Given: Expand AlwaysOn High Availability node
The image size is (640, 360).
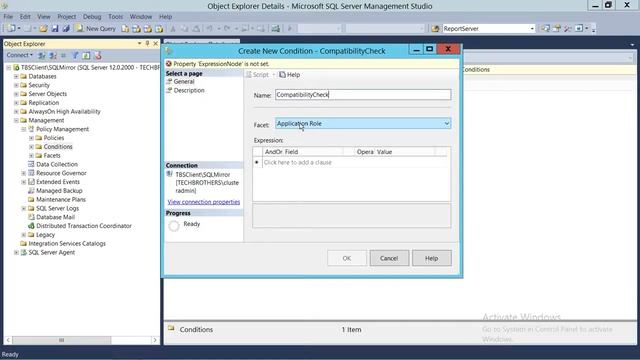Looking at the screenshot, I should click(x=16, y=111).
